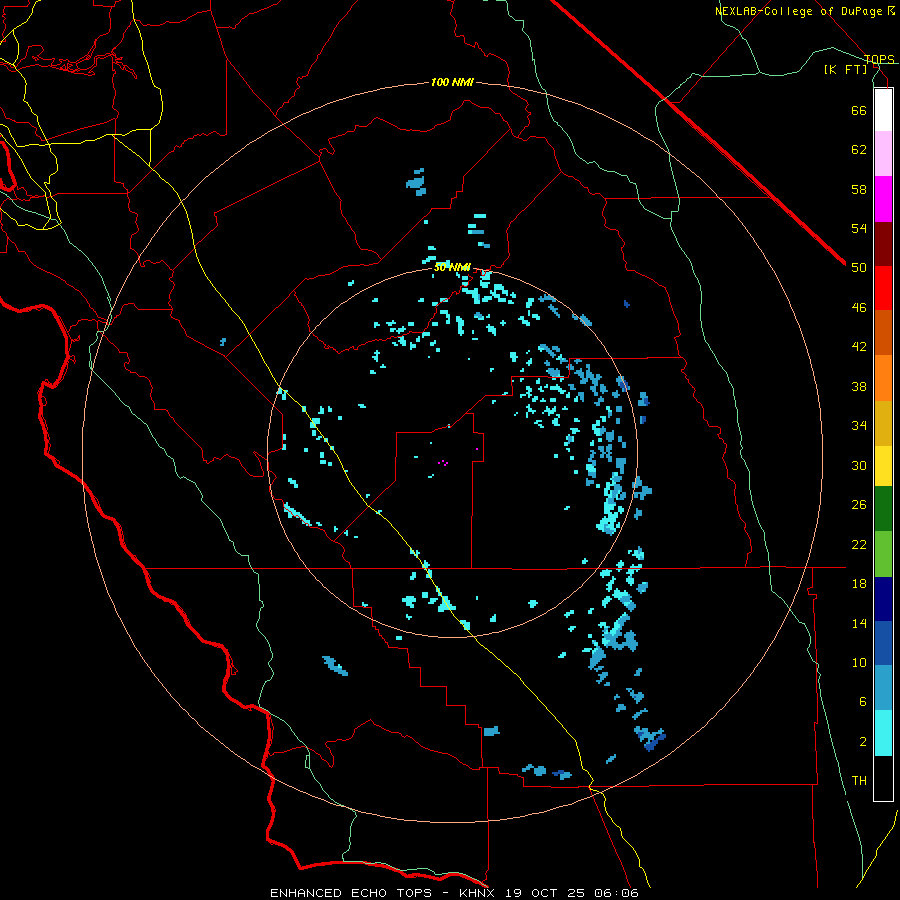Click the 46 legend value

point(859,308)
